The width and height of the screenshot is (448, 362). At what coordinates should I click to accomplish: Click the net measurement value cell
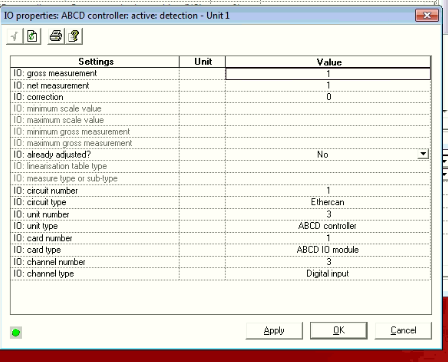[x=328, y=86]
